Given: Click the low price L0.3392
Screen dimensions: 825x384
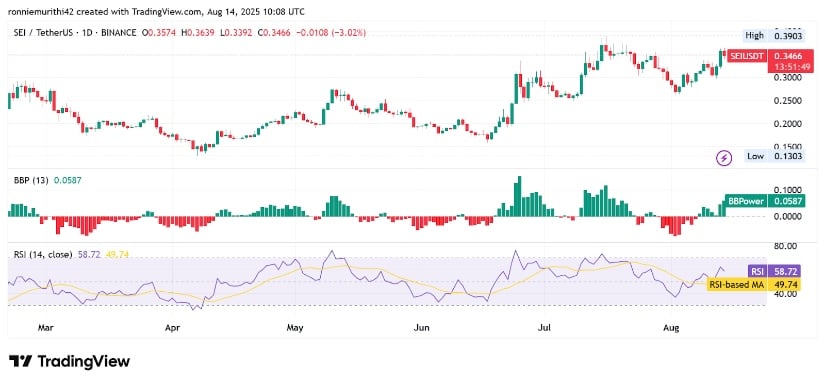Looking at the screenshot, I should pos(237,33).
